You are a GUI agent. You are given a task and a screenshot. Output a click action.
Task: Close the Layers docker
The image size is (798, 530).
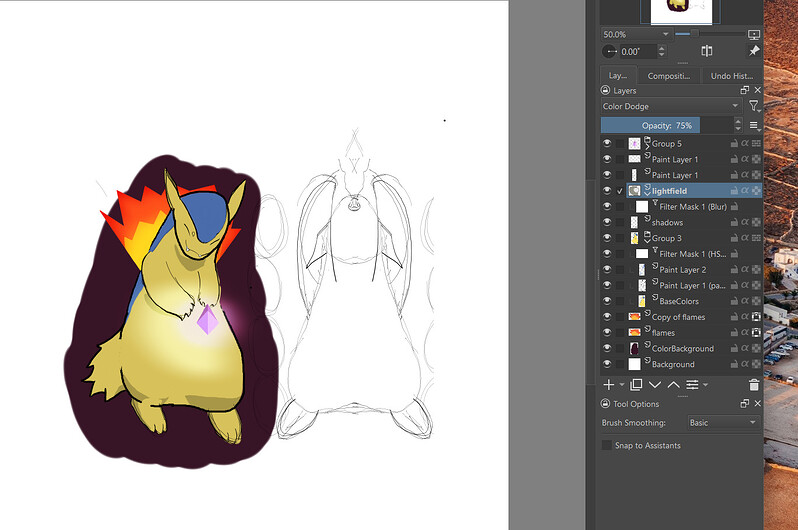coord(757,90)
